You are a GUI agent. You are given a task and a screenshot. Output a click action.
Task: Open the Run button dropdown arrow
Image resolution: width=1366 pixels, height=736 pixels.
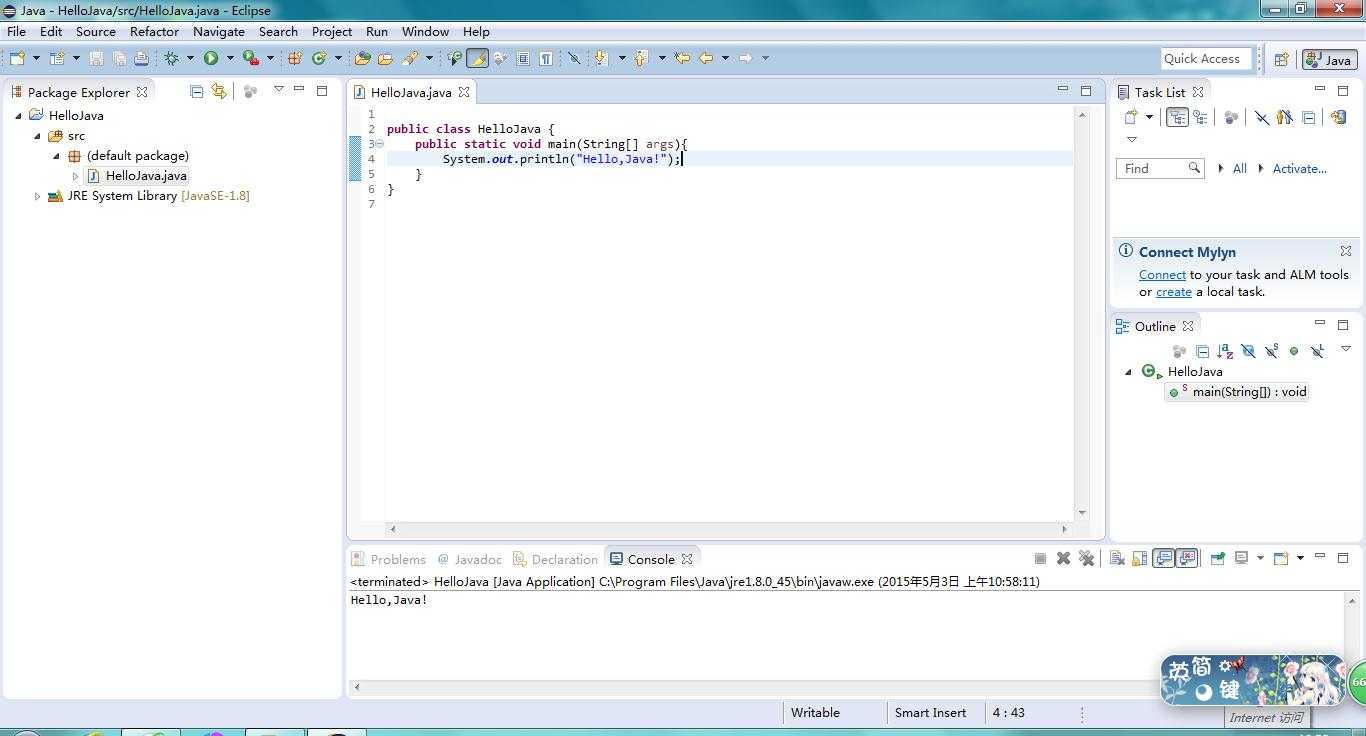(230, 59)
